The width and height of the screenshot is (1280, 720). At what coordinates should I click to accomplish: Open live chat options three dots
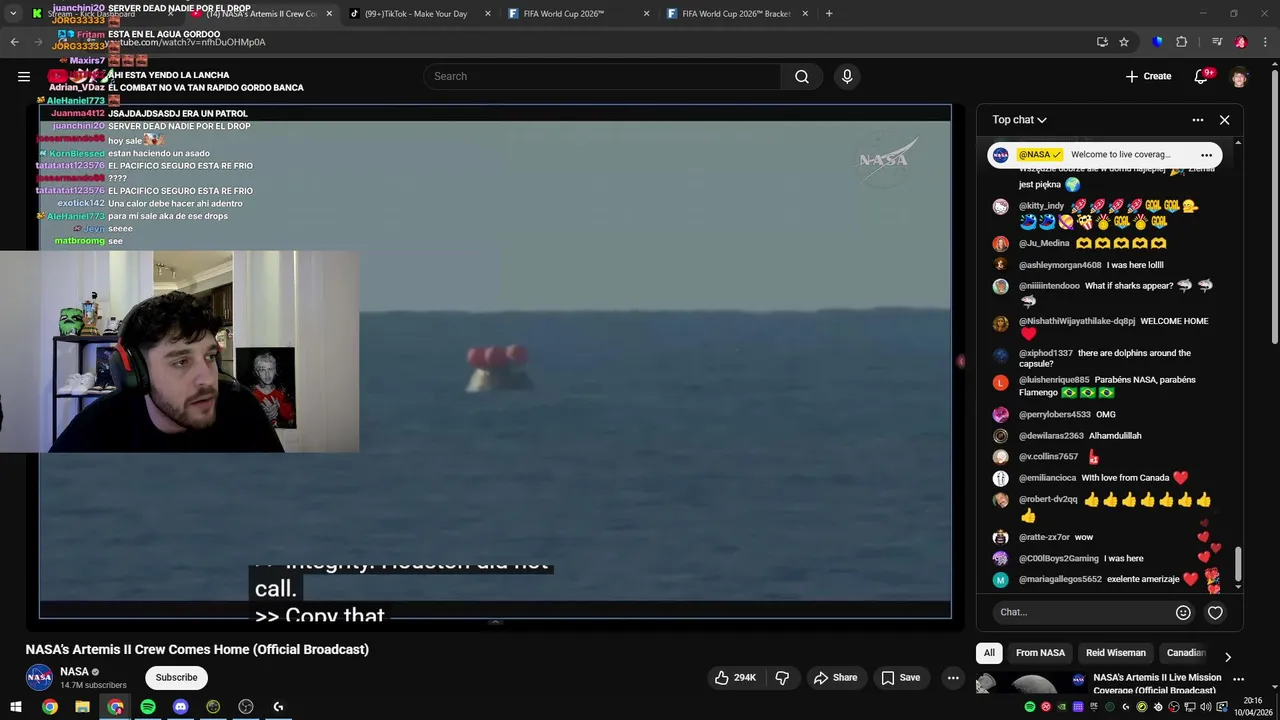pyautogui.click(x=1198, y=120)
